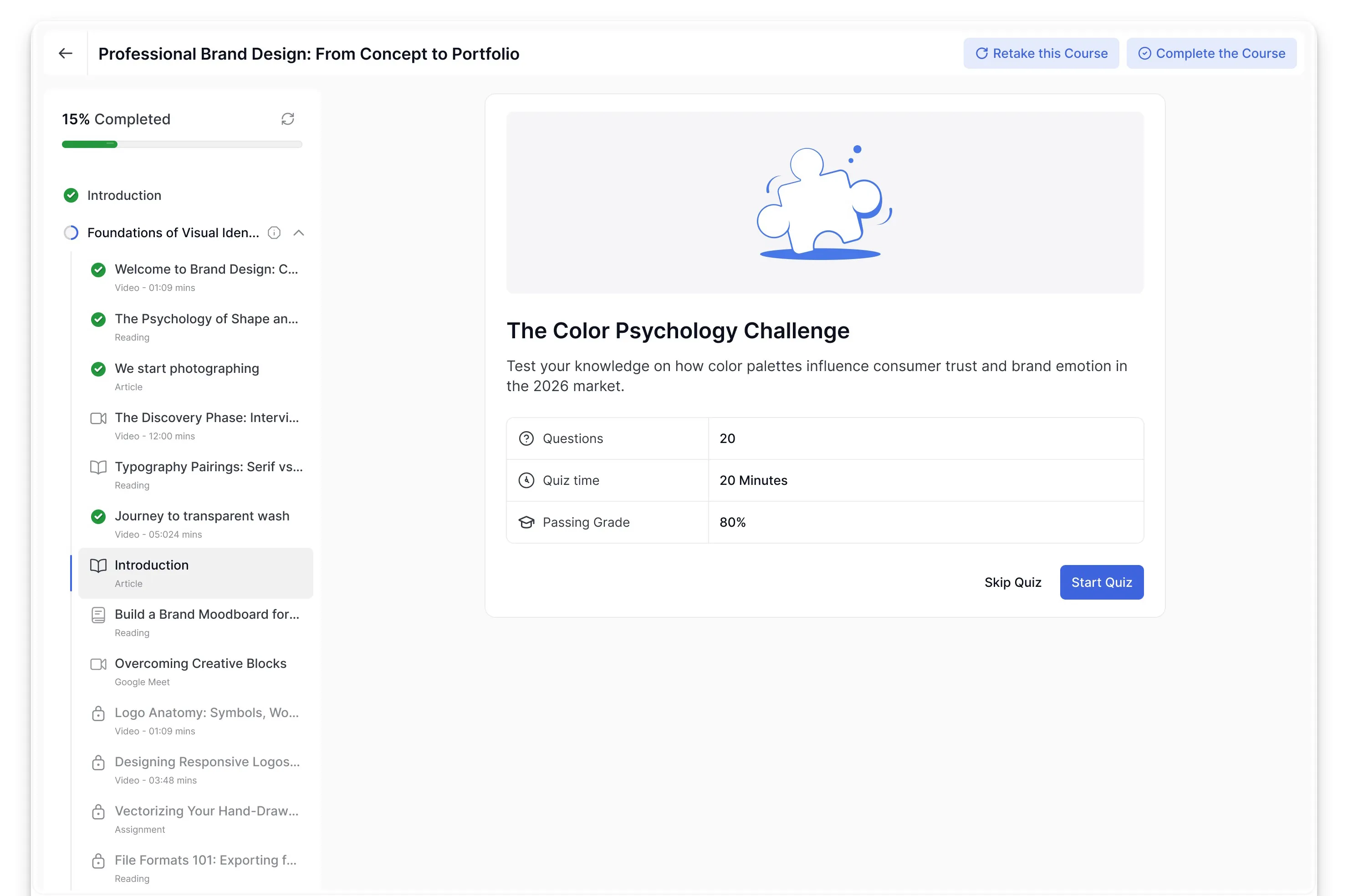Refresh progress with the sync icon
The image size is (1348, 896).
287,119
